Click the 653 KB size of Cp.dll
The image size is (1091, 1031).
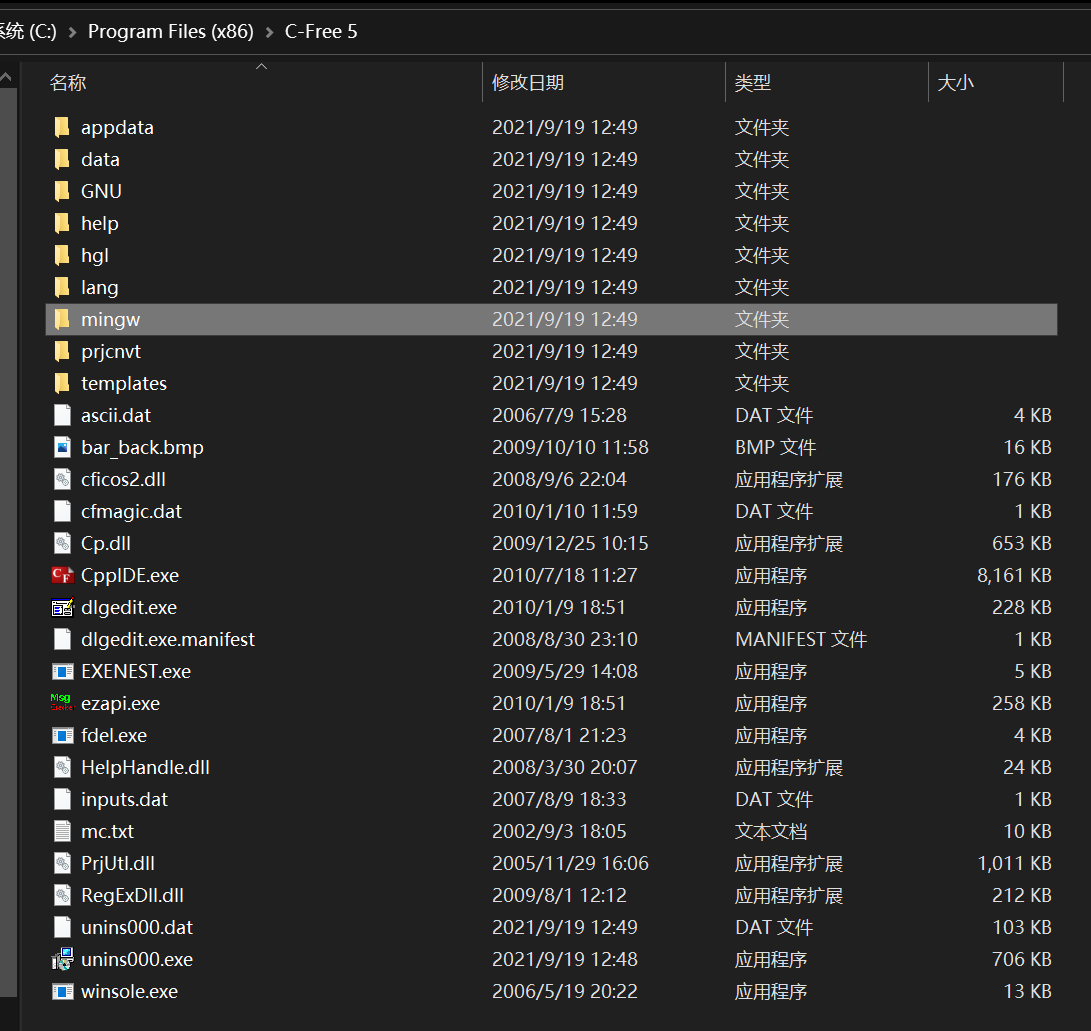(x=1021, y=543)
